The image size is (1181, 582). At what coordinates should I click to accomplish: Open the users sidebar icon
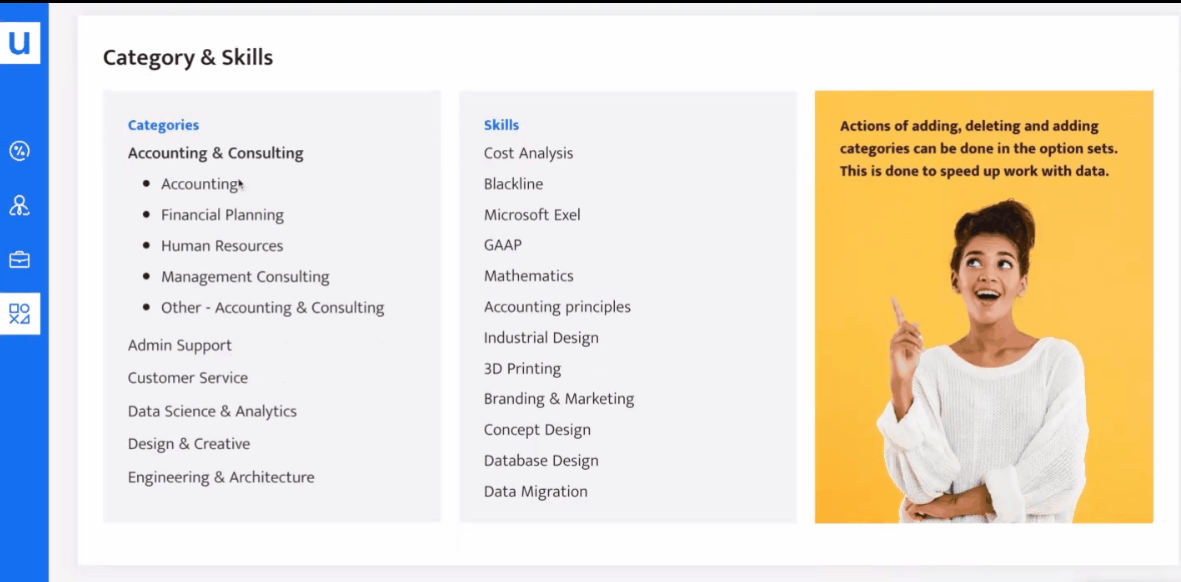coord(19,206)
